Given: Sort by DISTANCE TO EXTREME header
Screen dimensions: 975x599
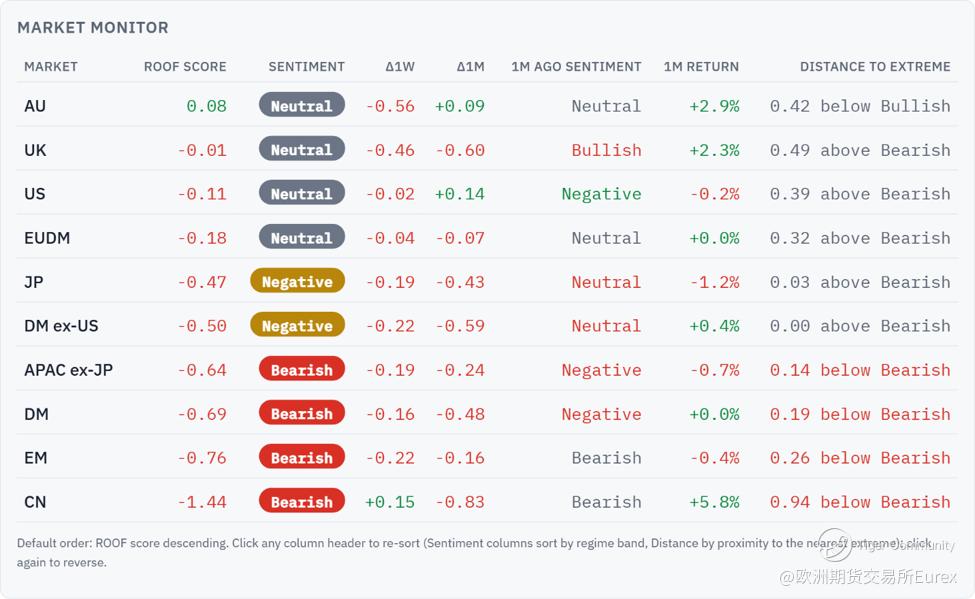Looking at the screenshot, I should click(875, 67).
